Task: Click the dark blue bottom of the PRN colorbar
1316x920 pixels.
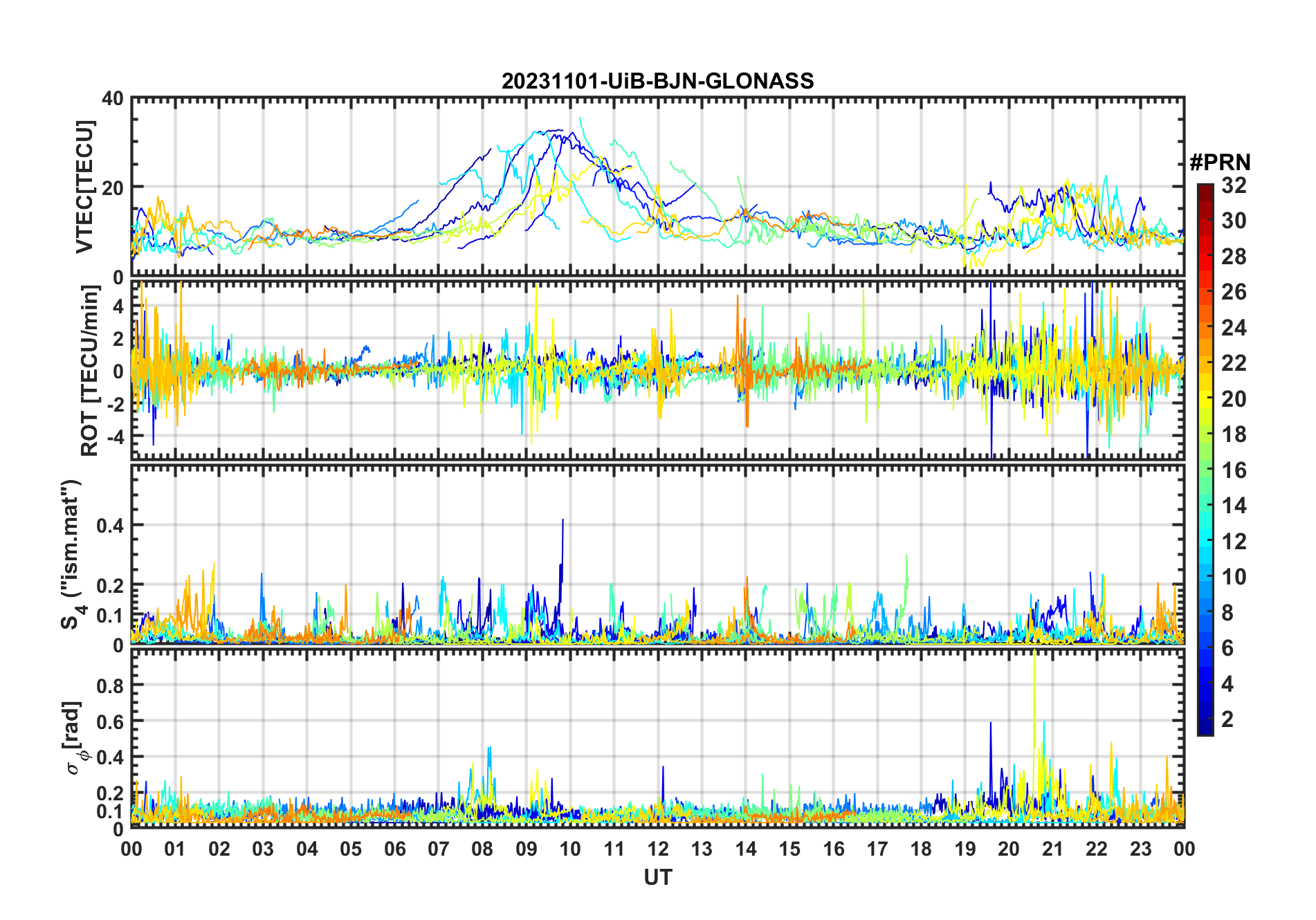Action: click(x=1205, y=726)
